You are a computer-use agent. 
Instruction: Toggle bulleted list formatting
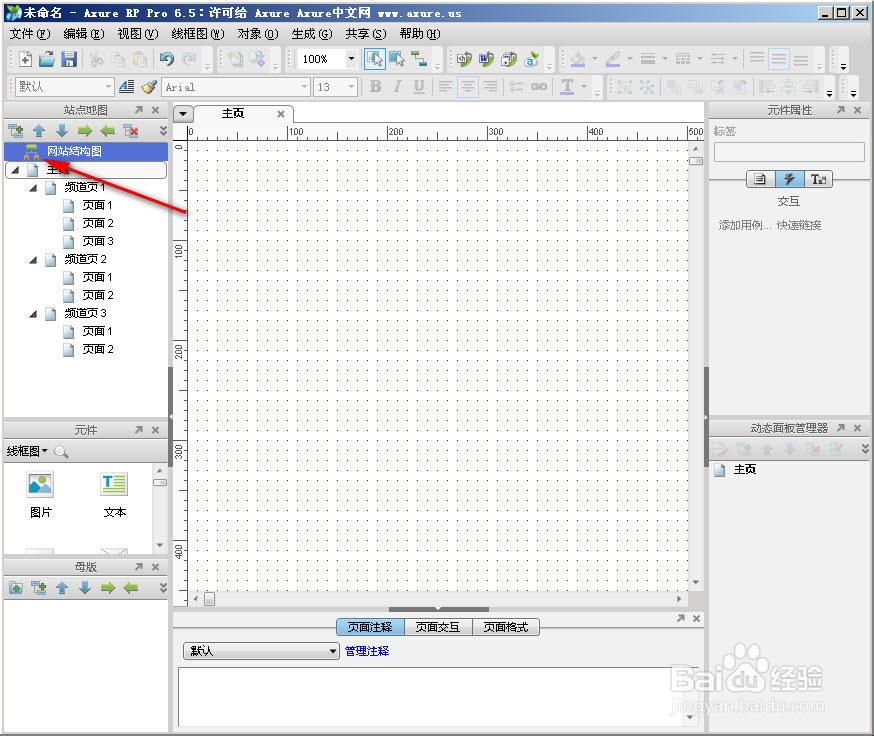click(x=516, y=87)
